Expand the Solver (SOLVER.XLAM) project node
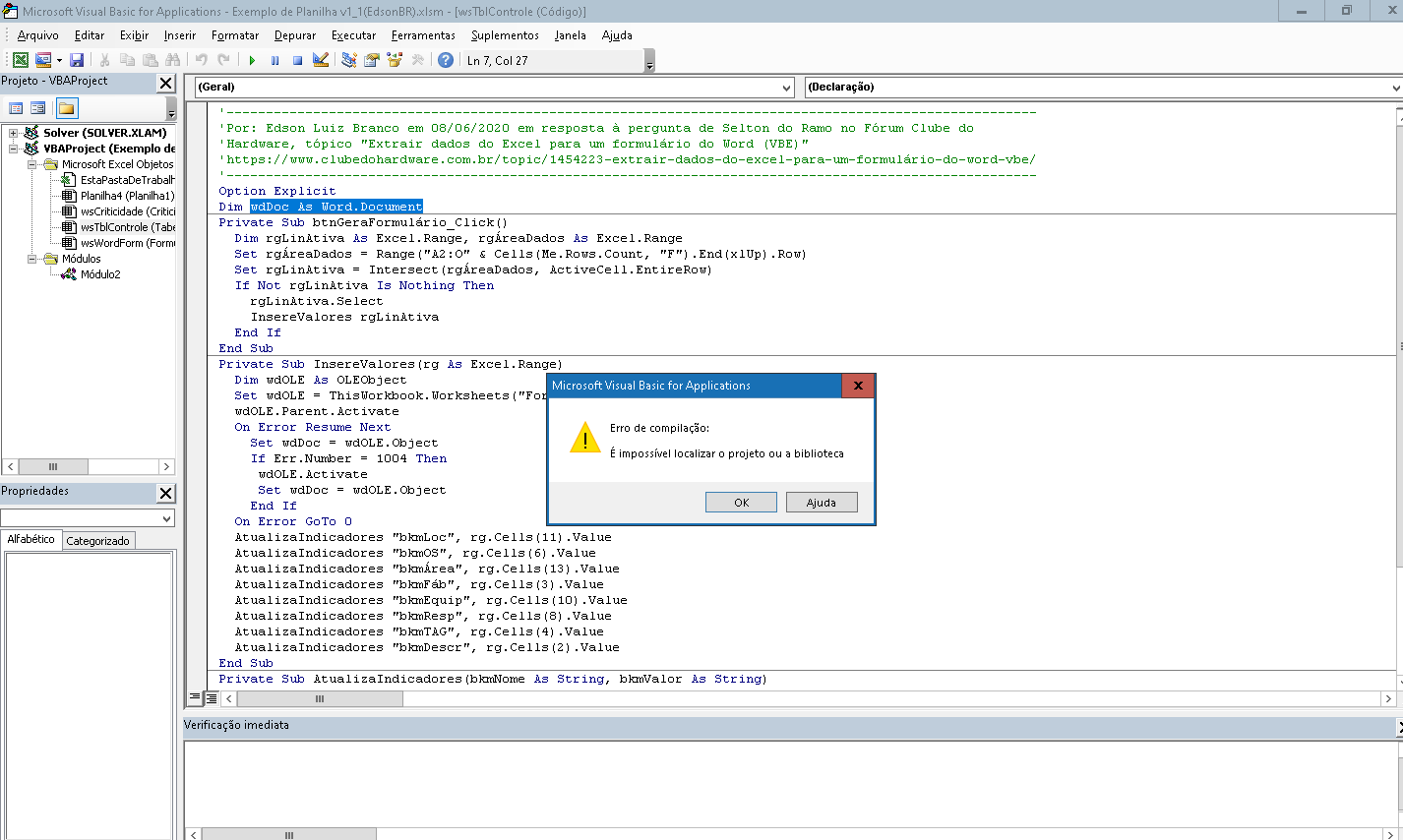1403x840 pixels. (13, 133)
